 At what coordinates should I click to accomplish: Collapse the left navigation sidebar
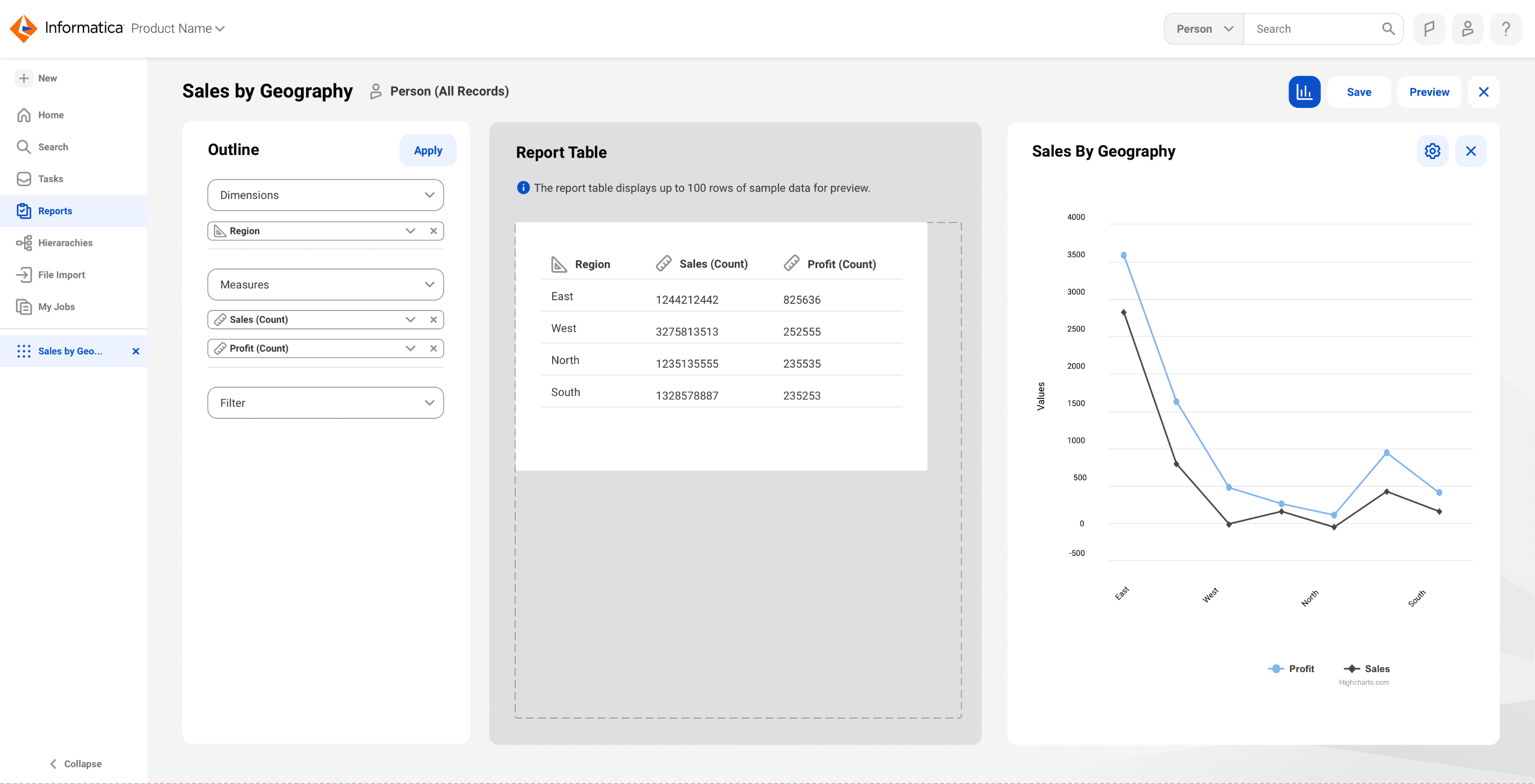tap(75, 764)
